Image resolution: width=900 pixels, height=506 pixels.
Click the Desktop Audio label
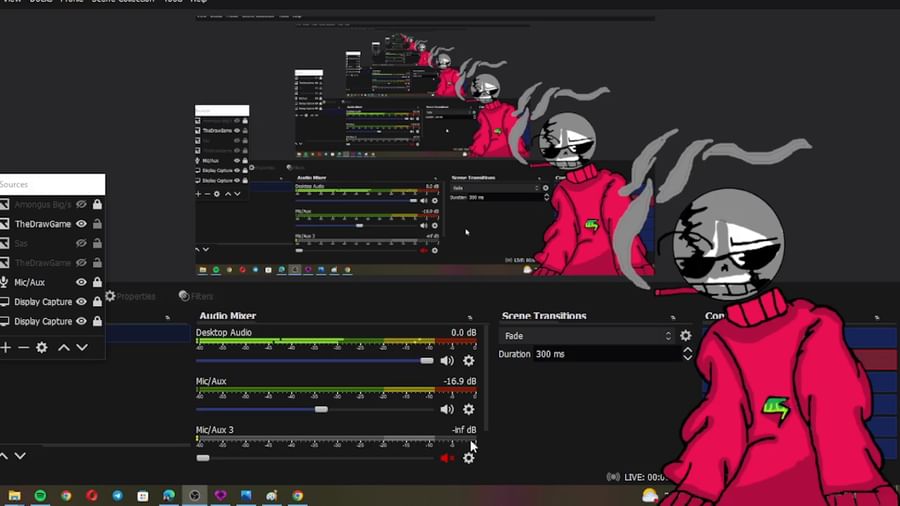click(x=223, y=333)
